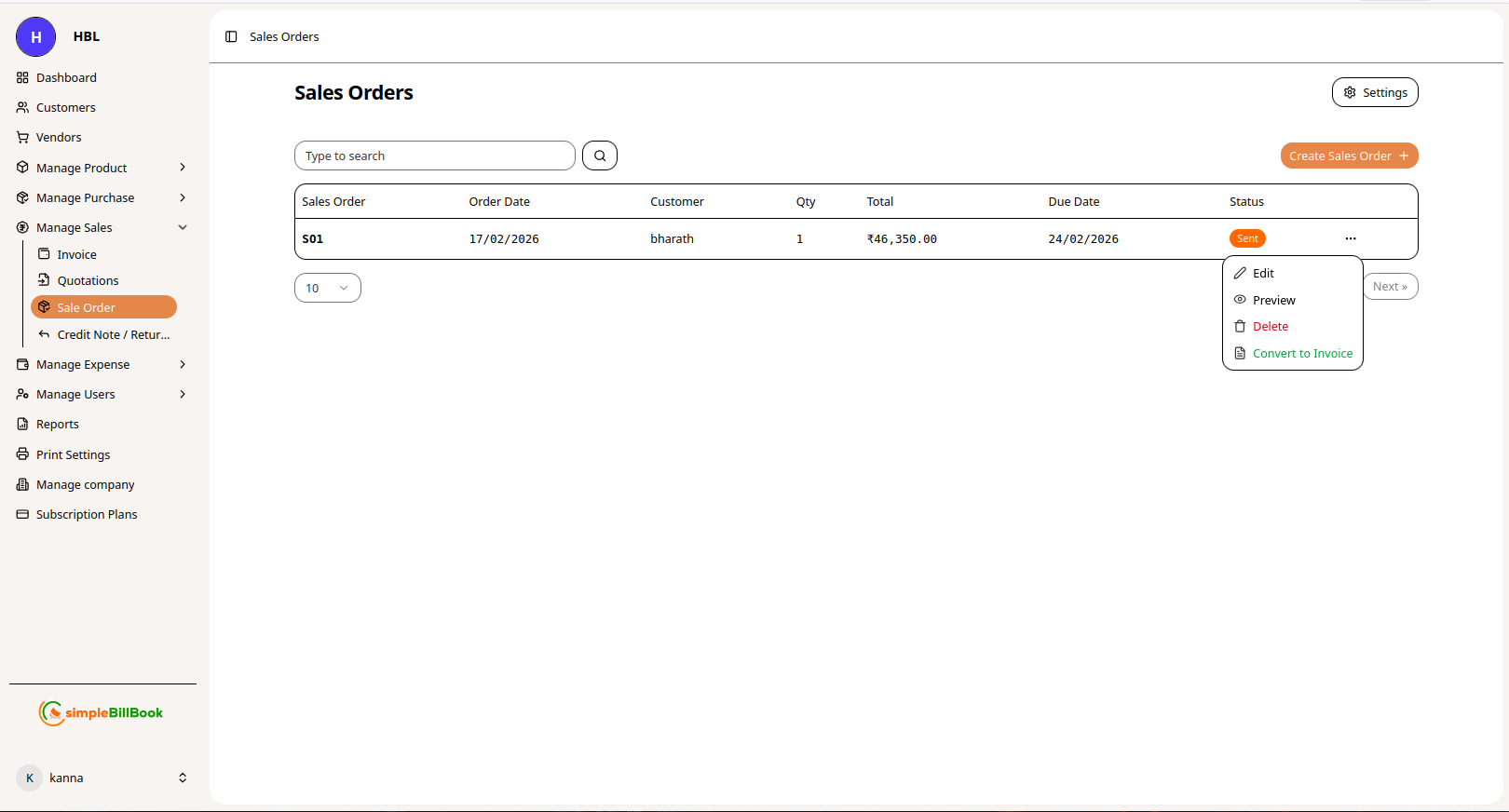Open Reports in the sidebar
Screen dimensions: 1509x812
click(57, 424)
